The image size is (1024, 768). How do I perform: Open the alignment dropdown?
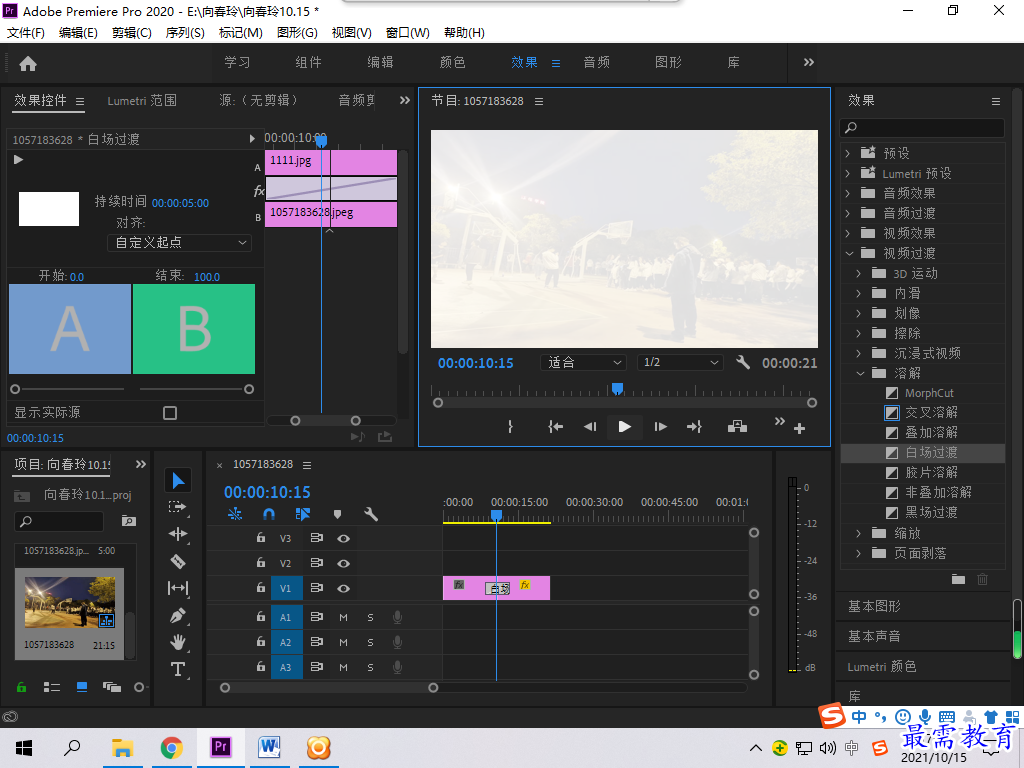180,243
